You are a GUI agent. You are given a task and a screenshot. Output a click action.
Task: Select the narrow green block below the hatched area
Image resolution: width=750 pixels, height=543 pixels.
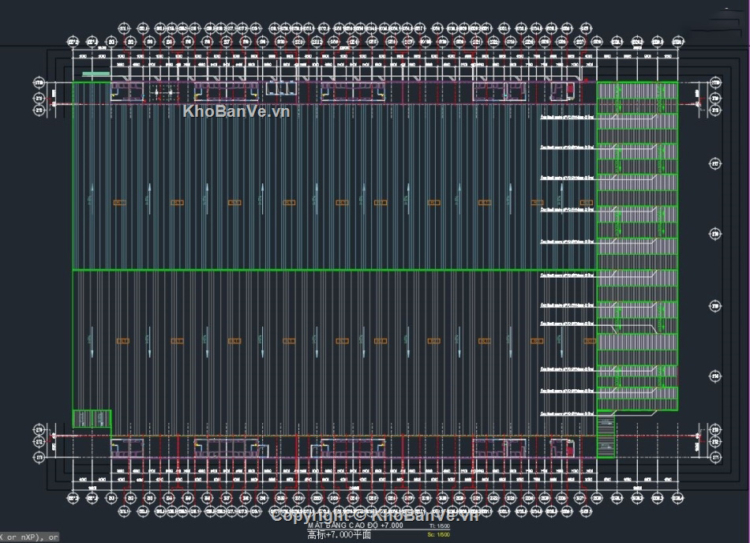coord(607,437)
